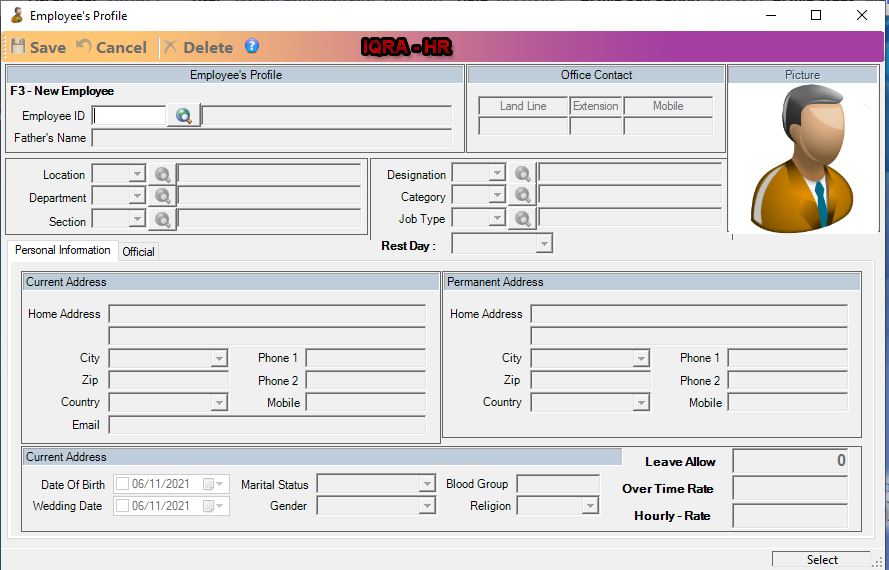Click the Job Type lookup magnifier icon
The image size is (889, 570).
522,219
